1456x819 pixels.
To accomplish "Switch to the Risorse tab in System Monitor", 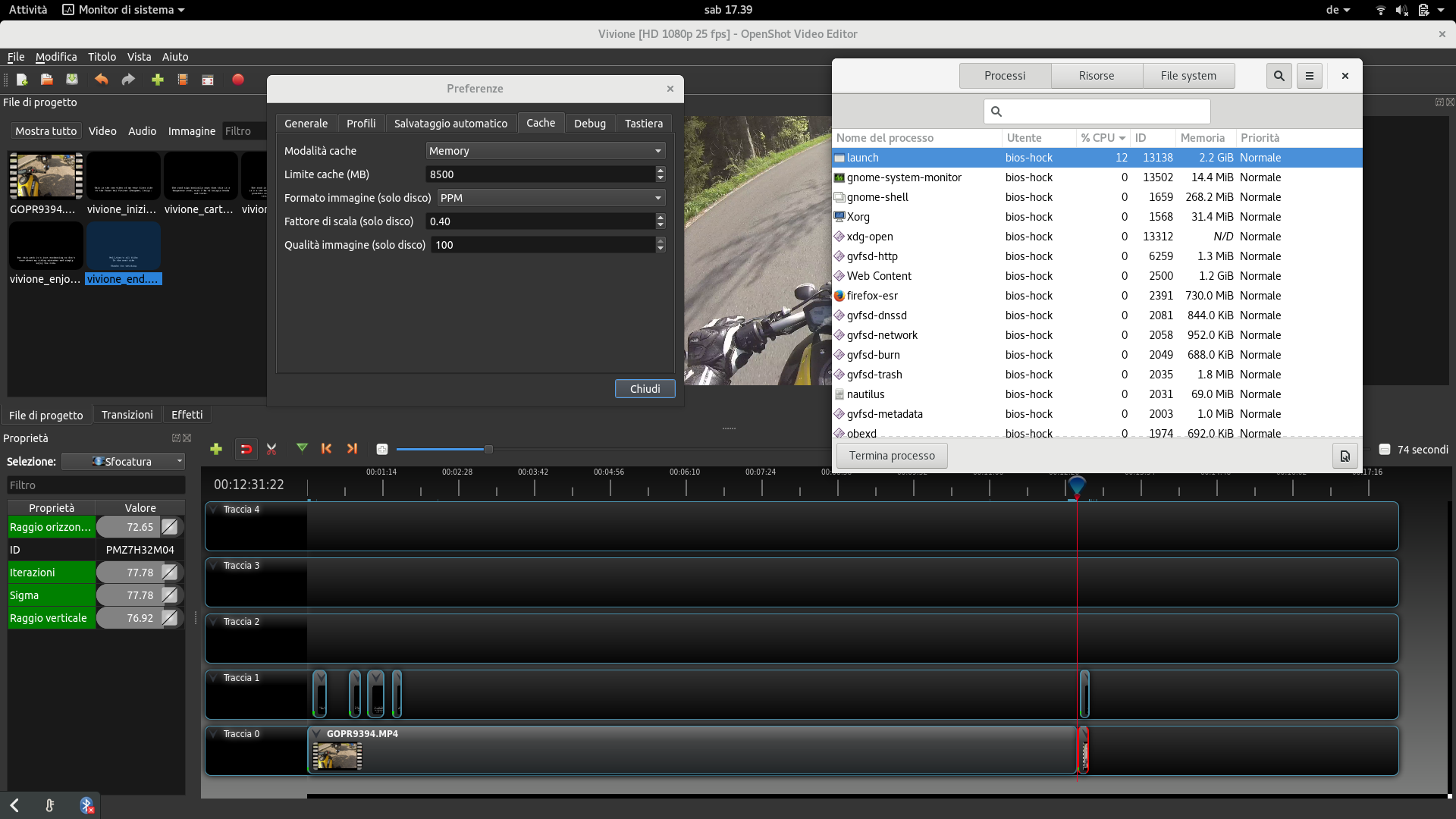I will point(1097,75).
